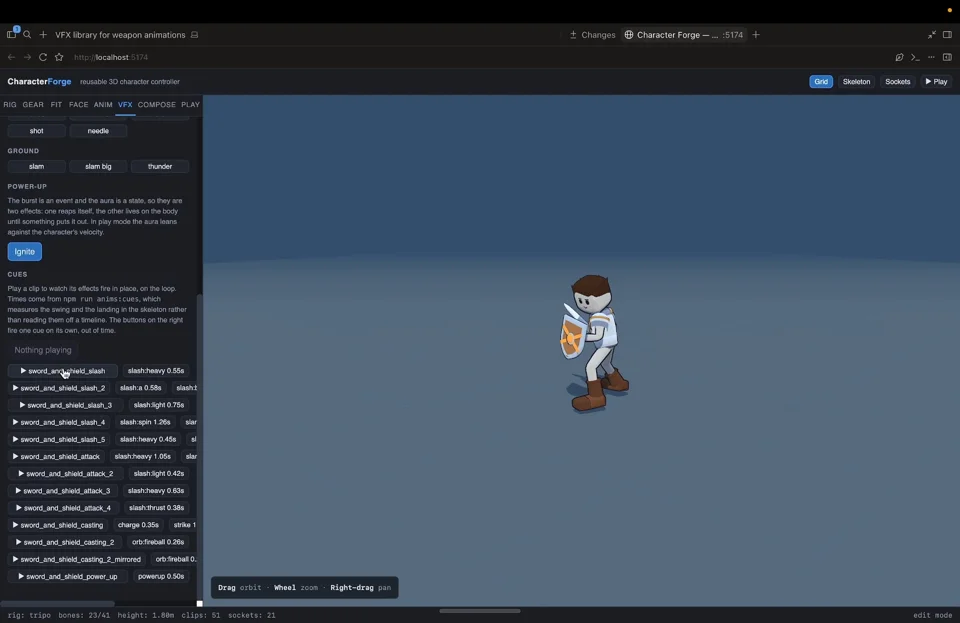Trigger the slam ground effect
The image size is (960, 623).
pos(37,166)
